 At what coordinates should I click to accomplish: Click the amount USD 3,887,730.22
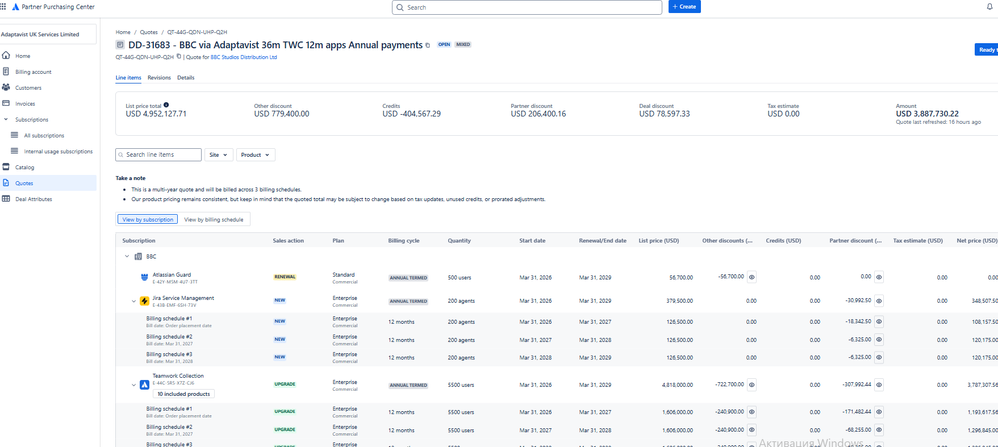pyautogui.click(x=927, y=113)
